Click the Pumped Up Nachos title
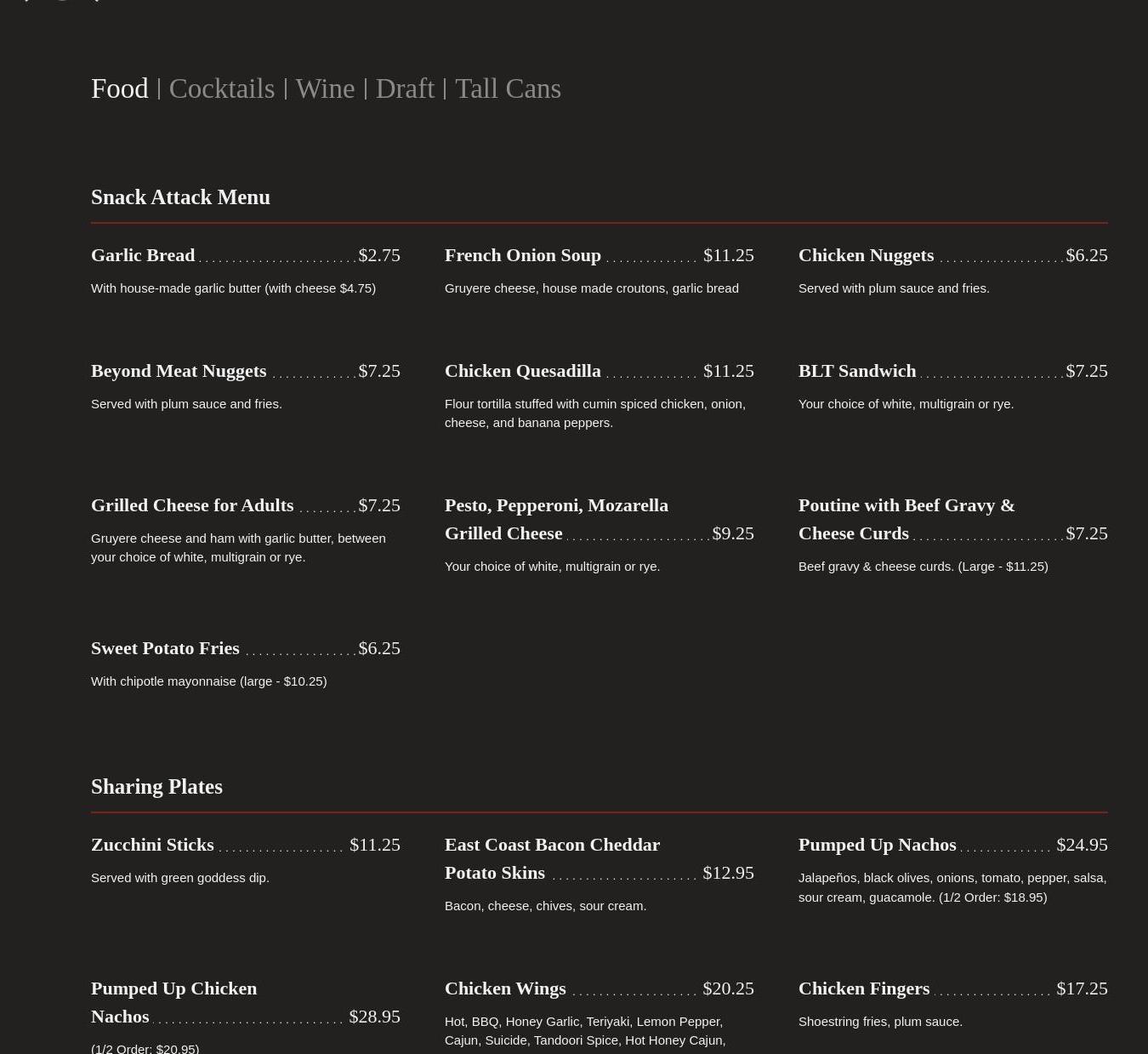The image size is (1148, 1054). [x=877, y=845]
